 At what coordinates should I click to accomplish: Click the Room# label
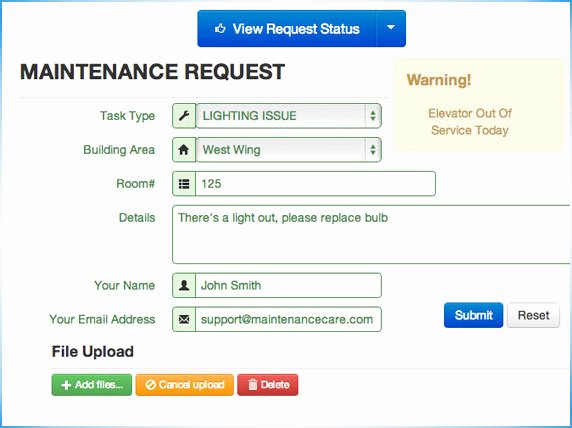click(136, 184)
